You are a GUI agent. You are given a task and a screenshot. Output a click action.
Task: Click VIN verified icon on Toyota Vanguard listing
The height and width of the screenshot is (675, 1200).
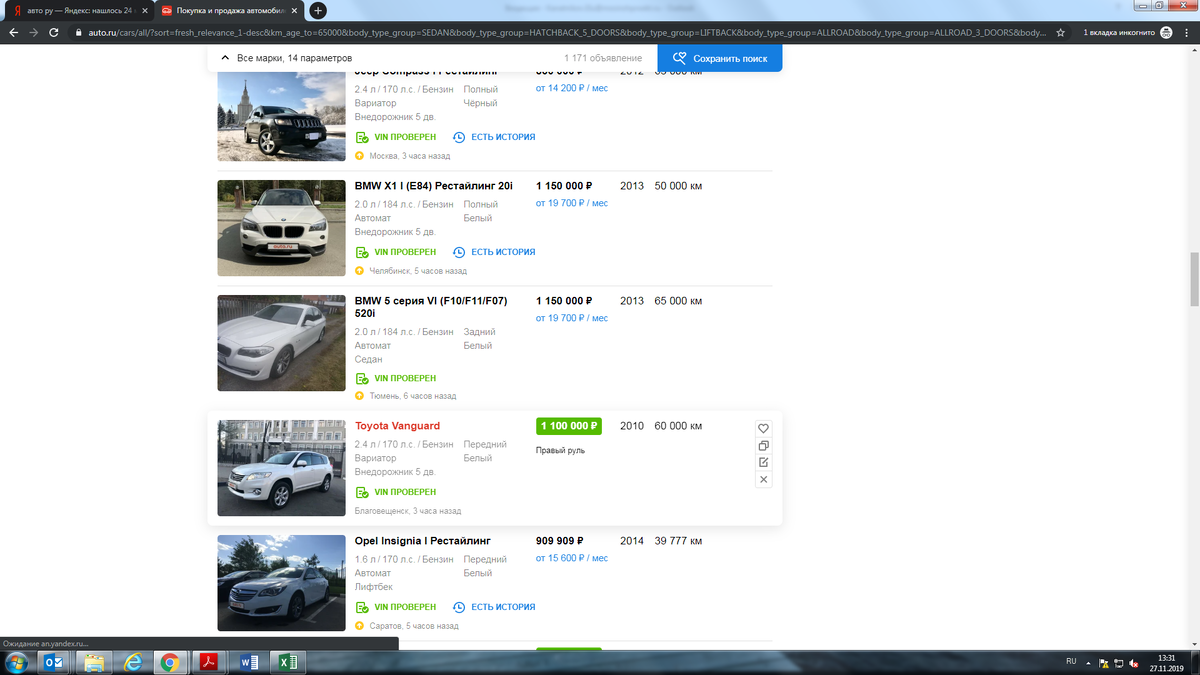362,492
